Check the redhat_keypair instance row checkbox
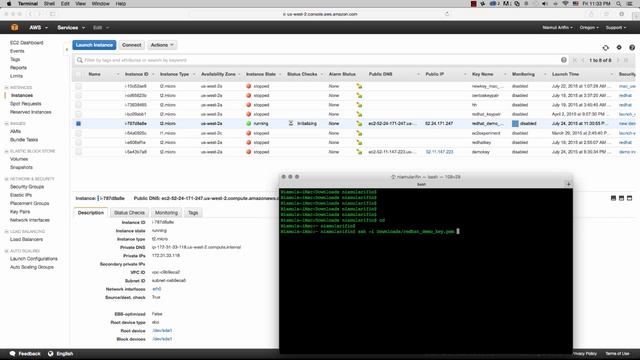Image resolution: width=640 pixels, height=360 pixels. tap(78, 114)
